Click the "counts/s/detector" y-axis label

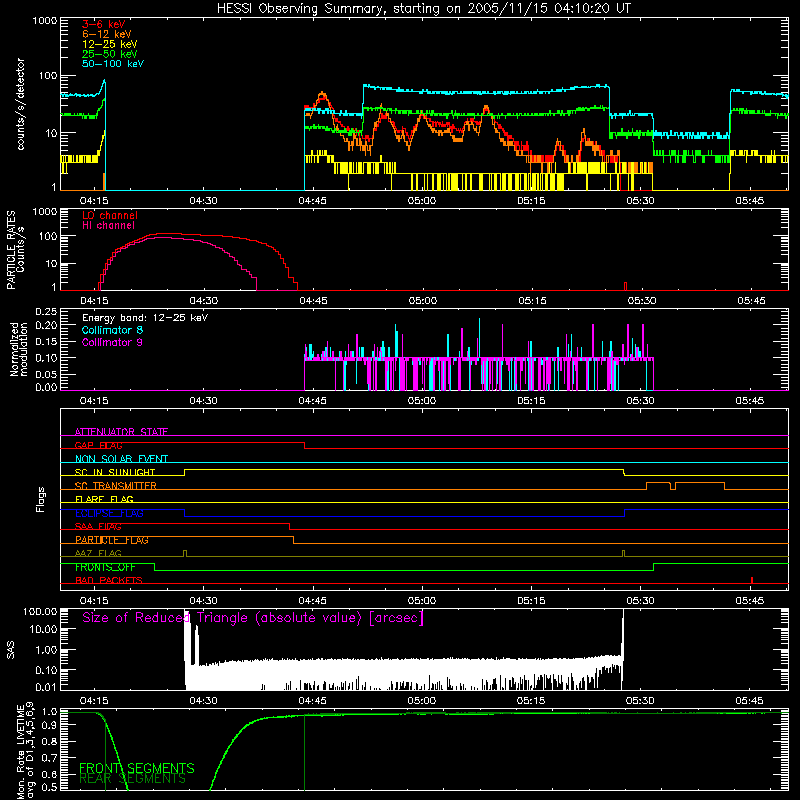[21, 104]
